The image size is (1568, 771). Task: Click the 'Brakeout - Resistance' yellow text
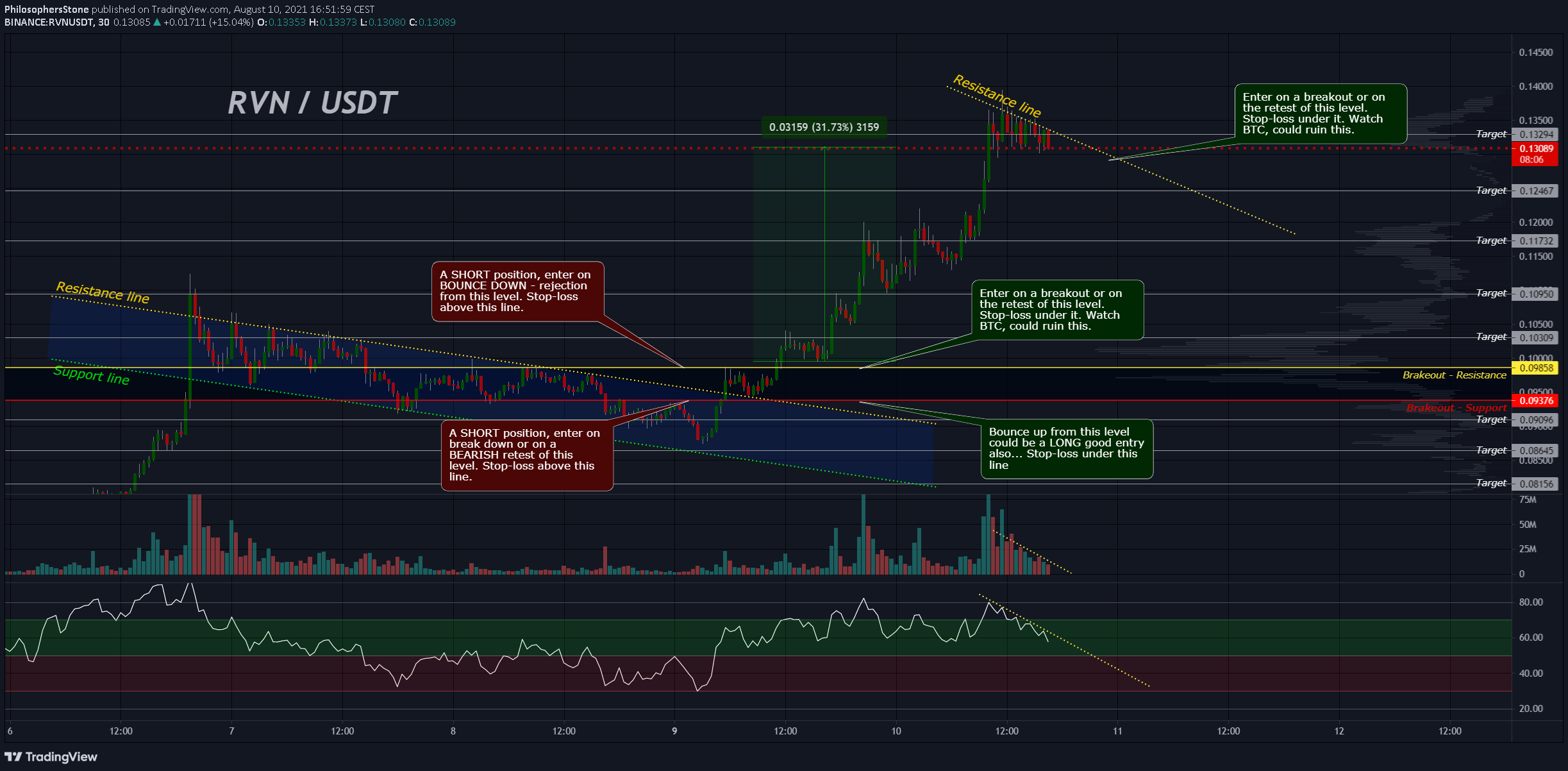(x=1454, y=375)
